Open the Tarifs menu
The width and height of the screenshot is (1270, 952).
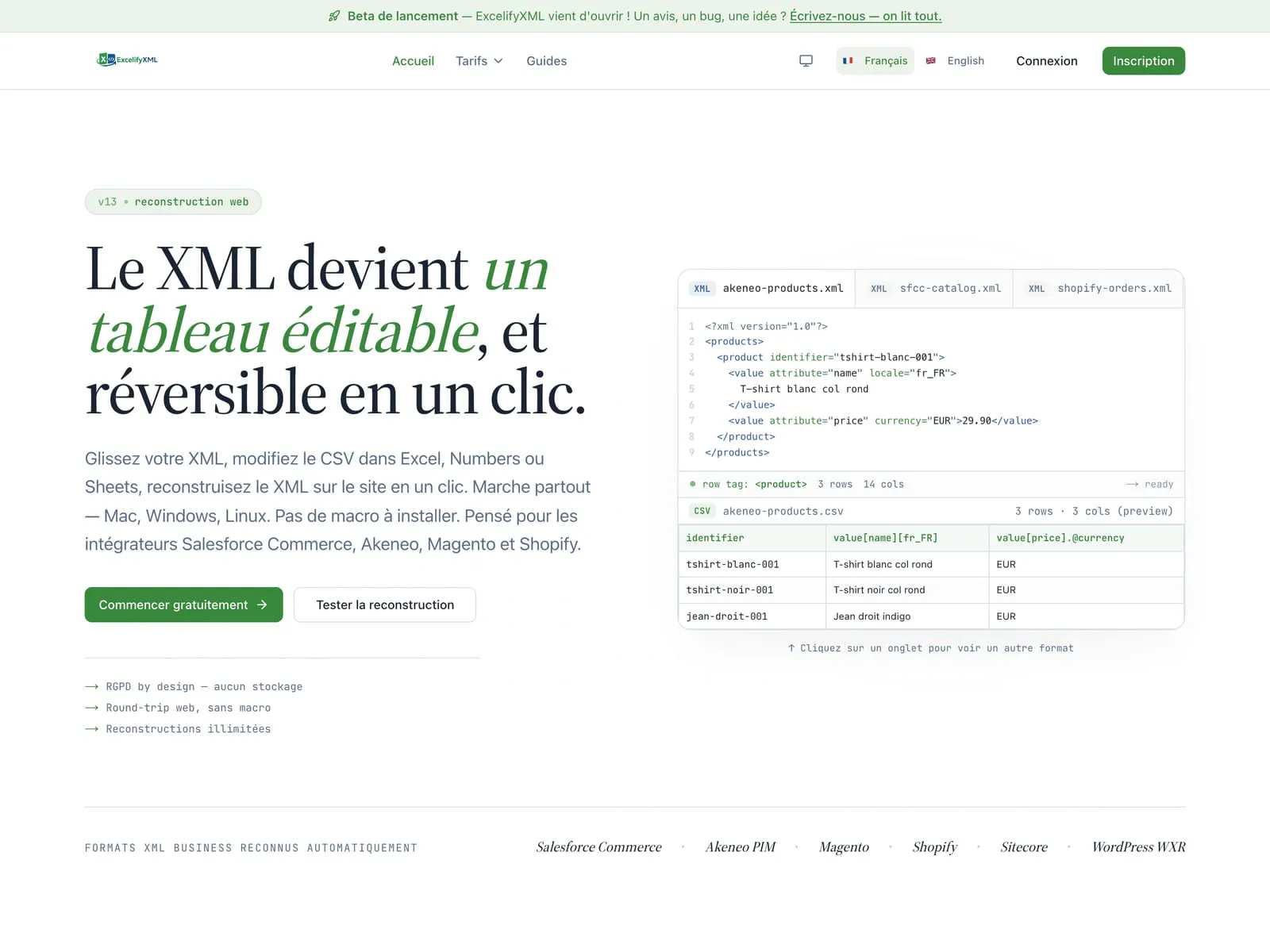click(x=479, y=61)
